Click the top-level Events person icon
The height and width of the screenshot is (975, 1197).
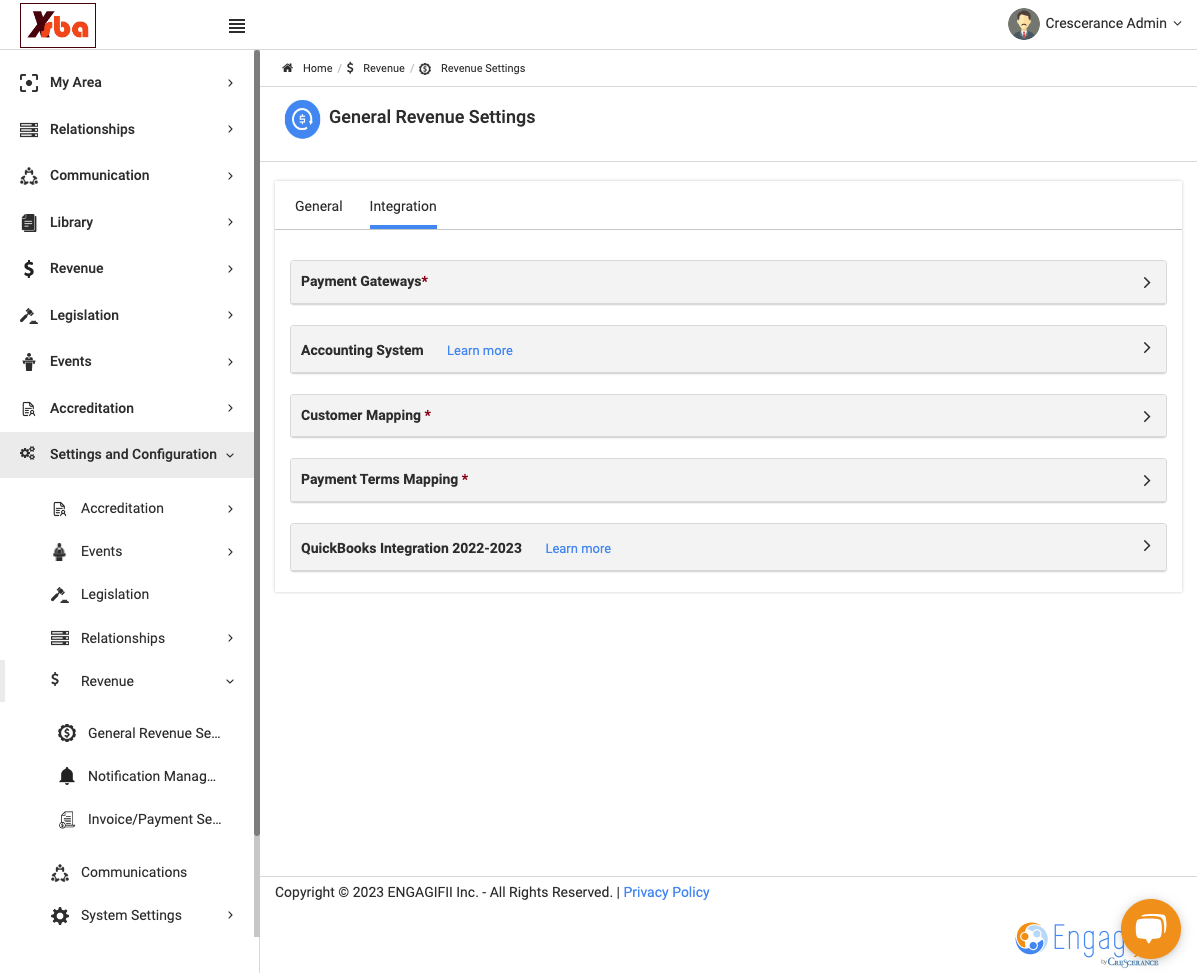tap(29, 362)
